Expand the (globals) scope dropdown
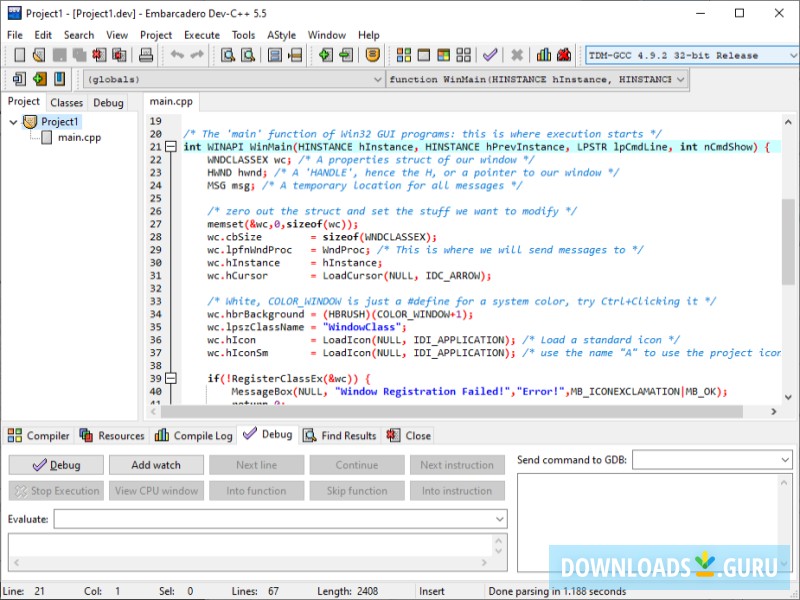This screenshot has height=600, width=800. click(377, 79)
